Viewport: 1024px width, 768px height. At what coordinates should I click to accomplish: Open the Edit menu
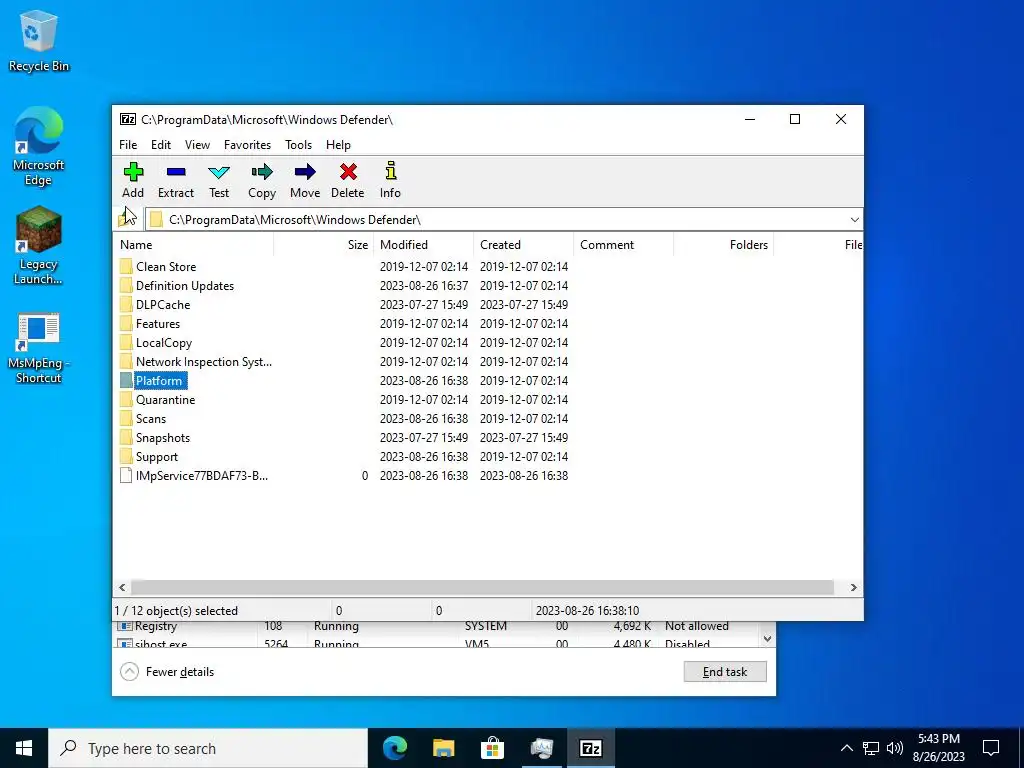pos(161,145)
